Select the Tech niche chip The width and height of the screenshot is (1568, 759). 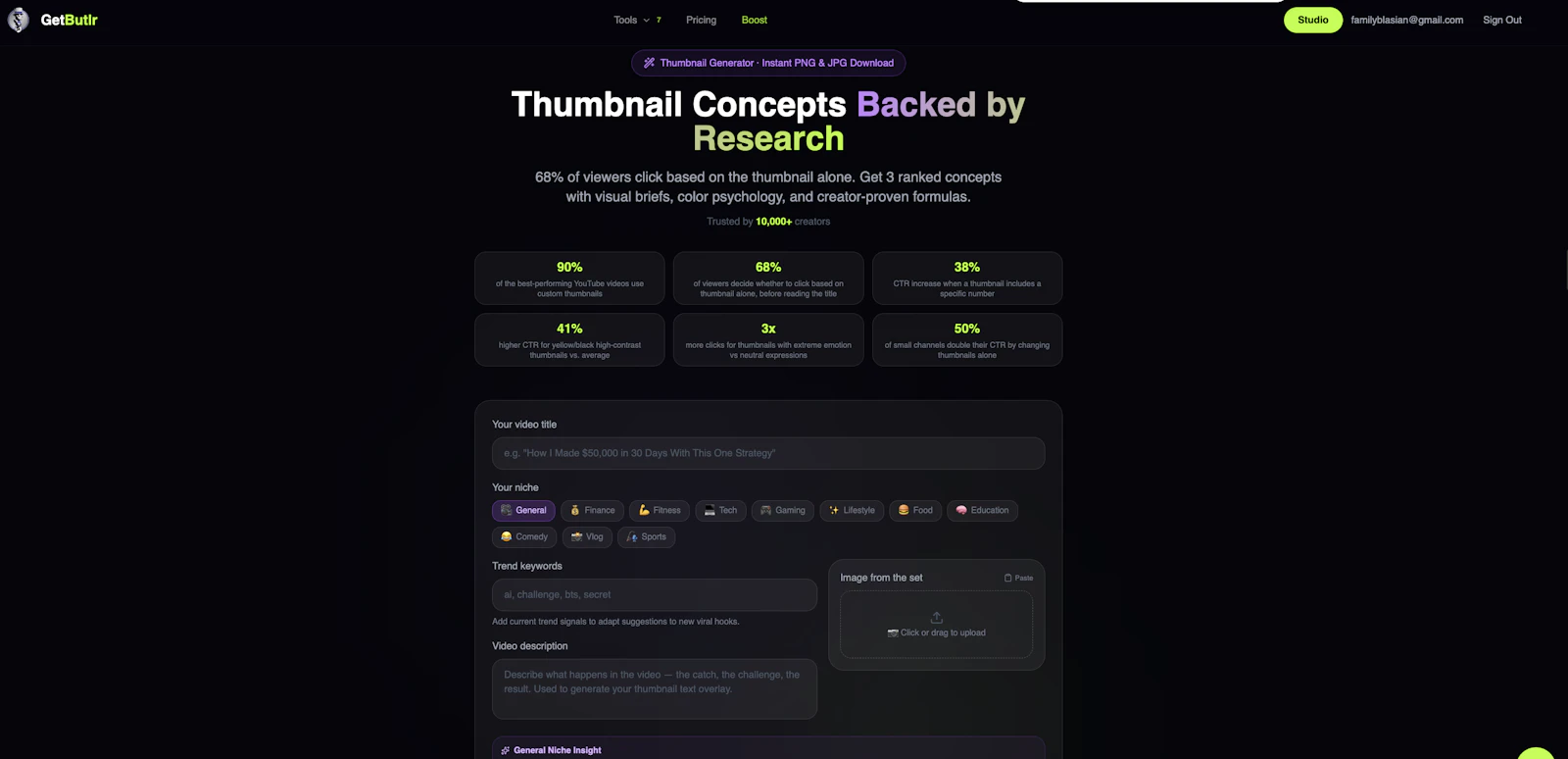tap(720, 510)
